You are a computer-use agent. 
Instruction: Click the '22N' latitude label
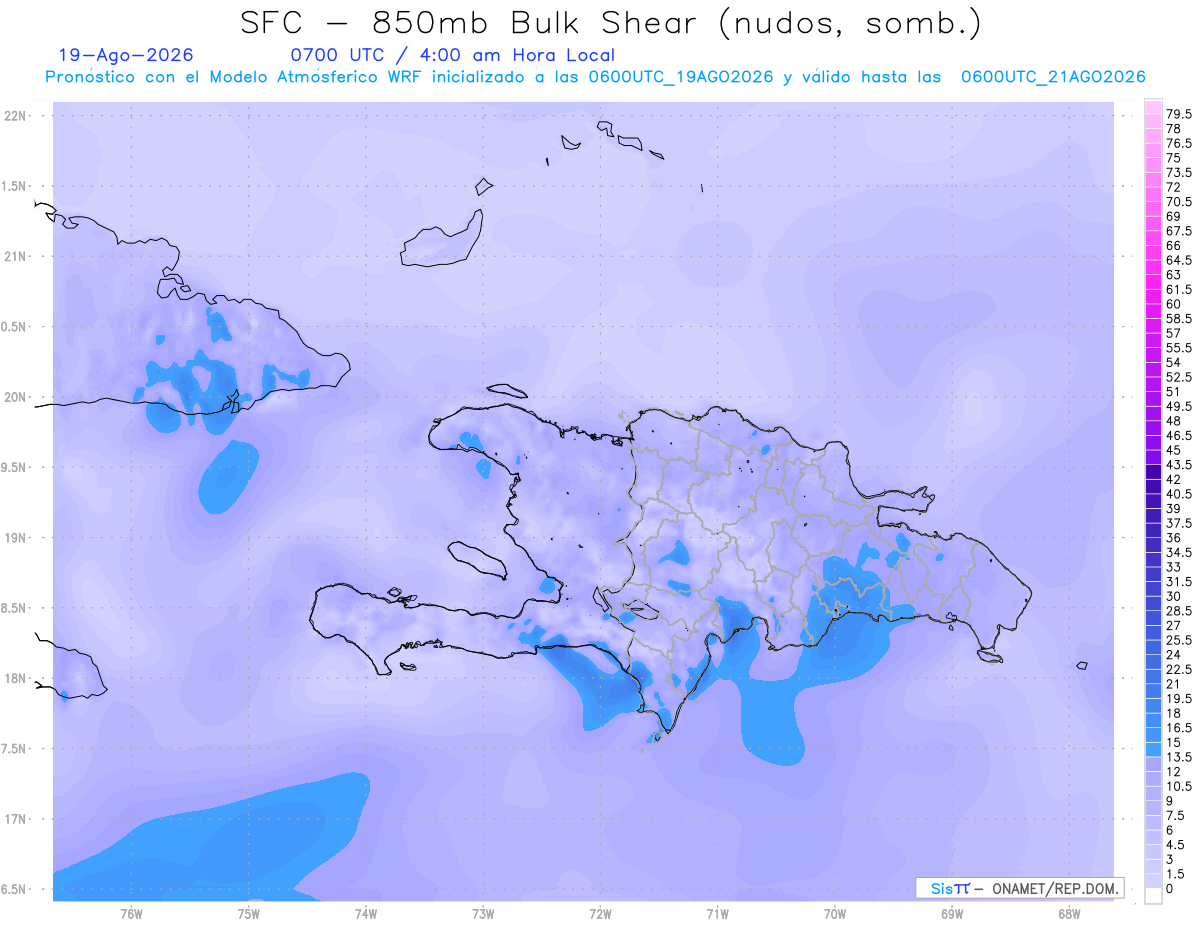[15, 116]
